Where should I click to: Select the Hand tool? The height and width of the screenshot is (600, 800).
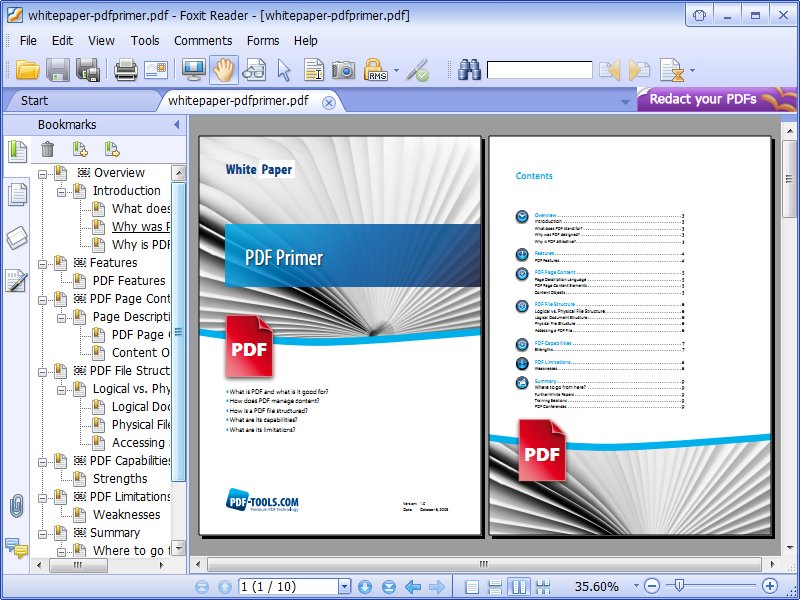pyautogui.click(x=224, y=70)
